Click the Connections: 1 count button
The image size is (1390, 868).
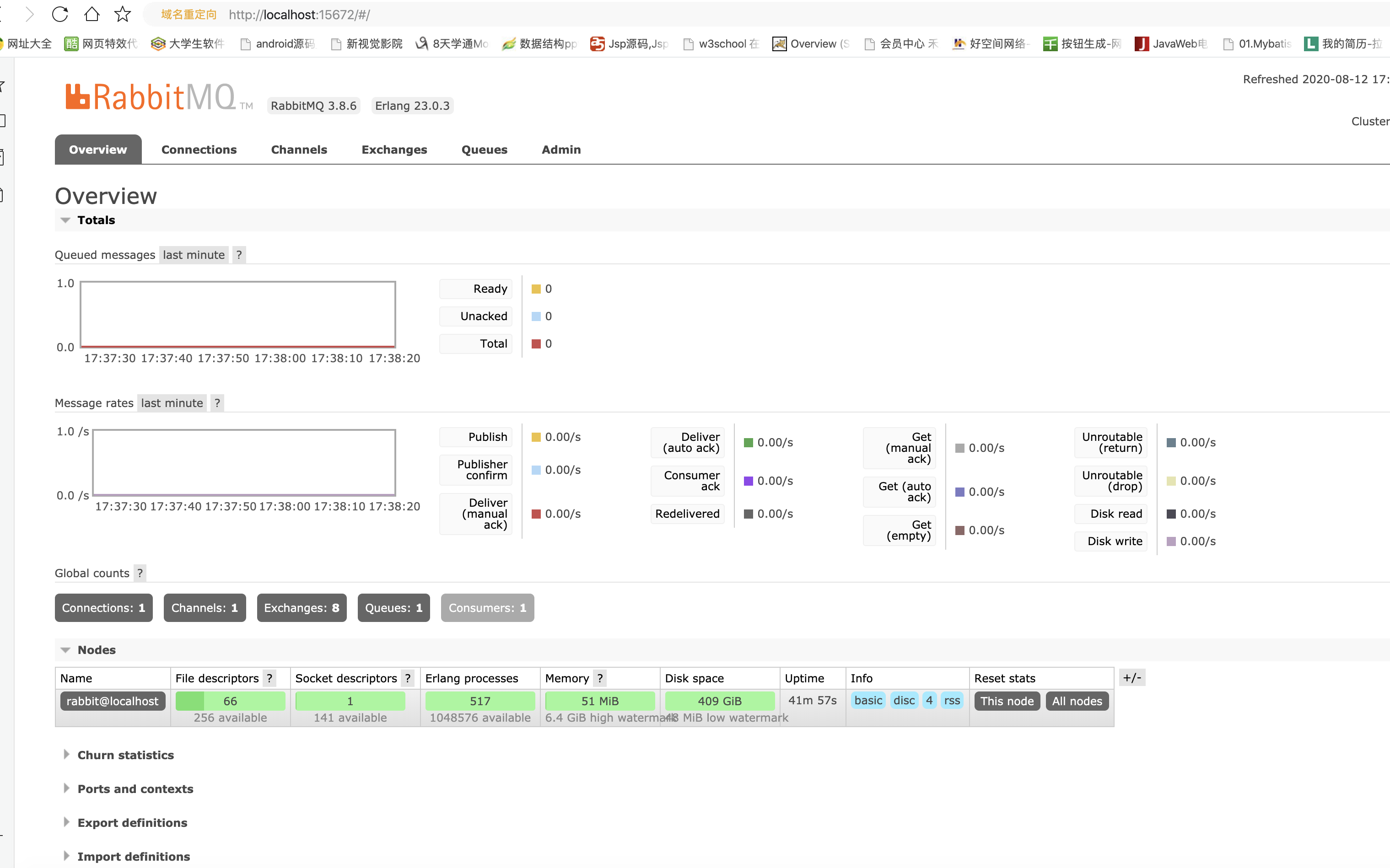(104, 607)
